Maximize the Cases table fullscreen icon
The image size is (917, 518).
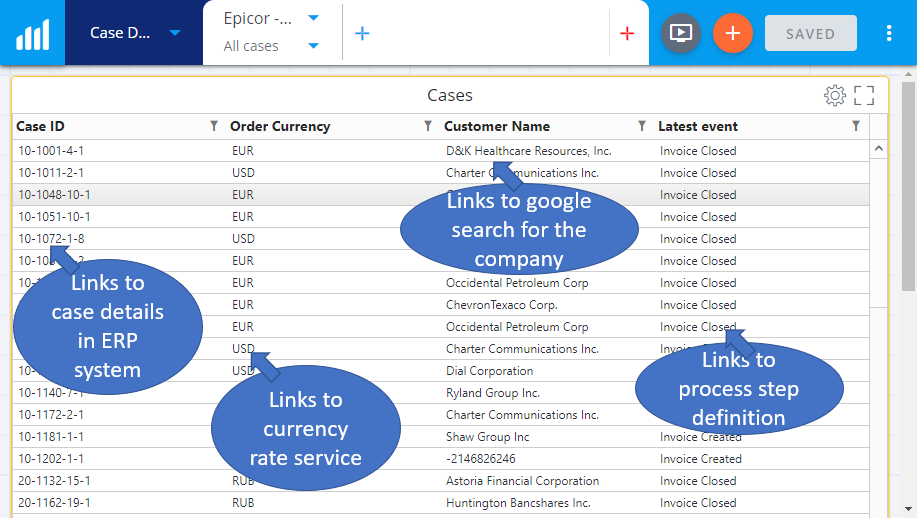(x=864, y=95)
